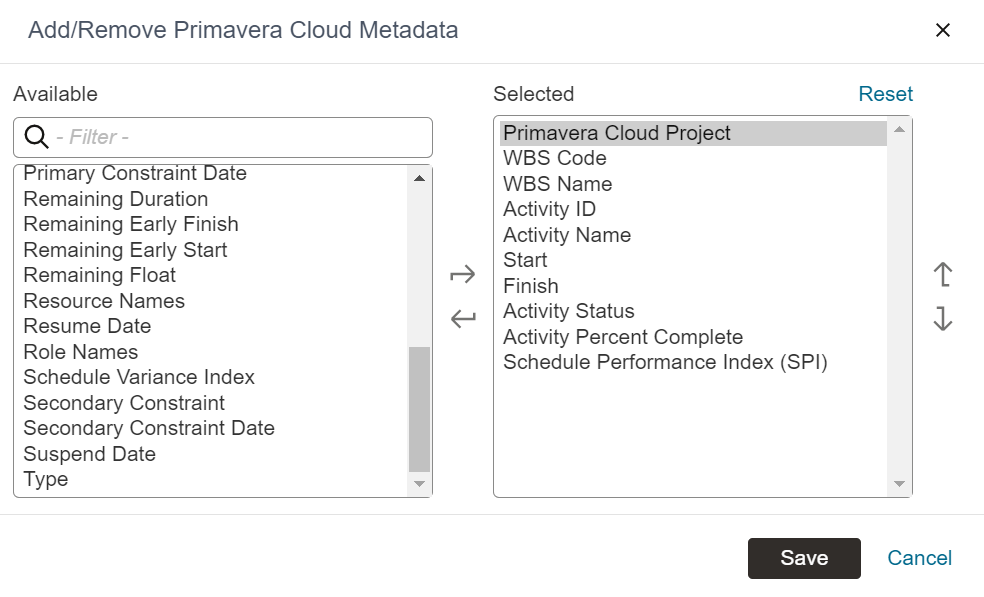Click the left arrow to remove selected field

[463, 319]
